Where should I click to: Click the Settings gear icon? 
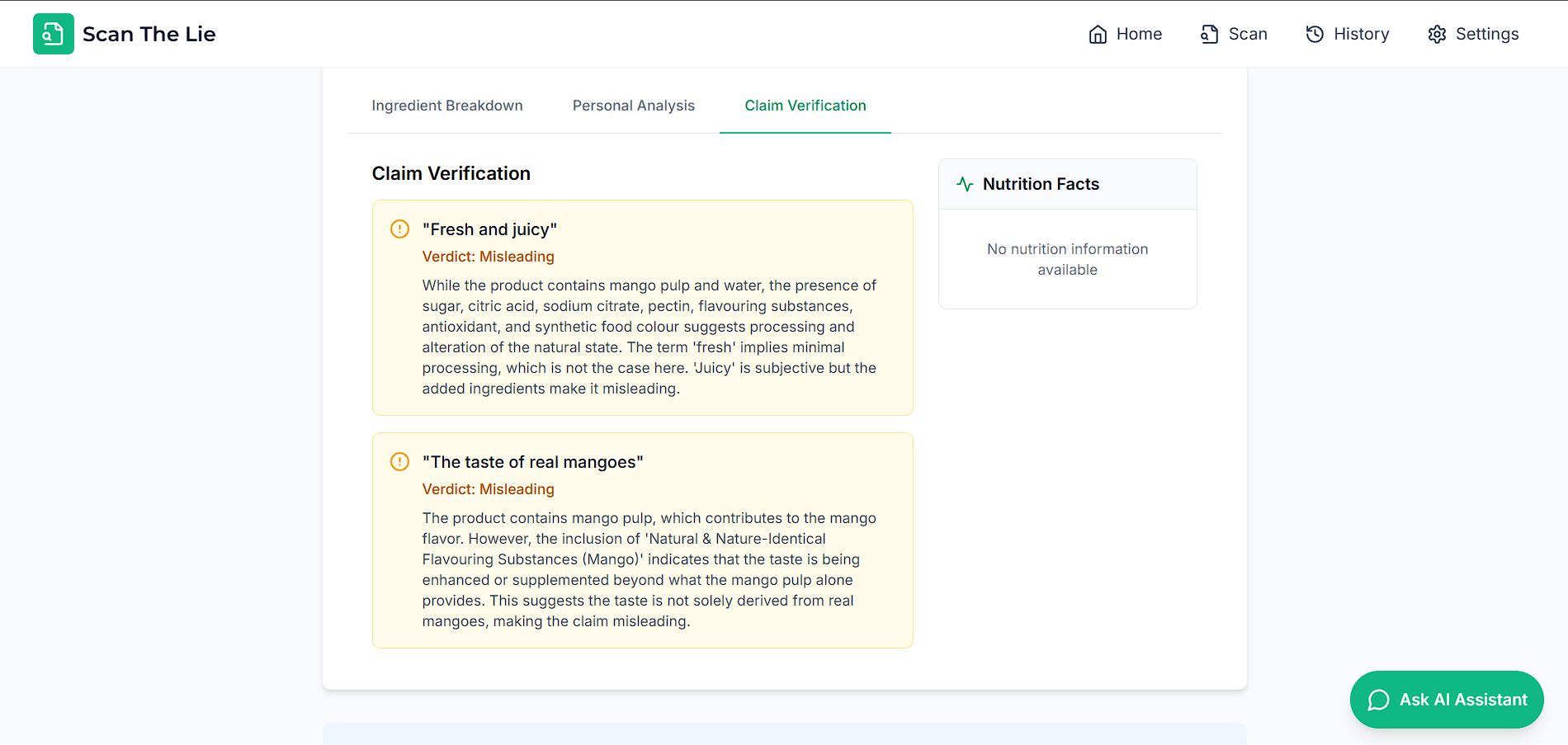coord(1437,34)
